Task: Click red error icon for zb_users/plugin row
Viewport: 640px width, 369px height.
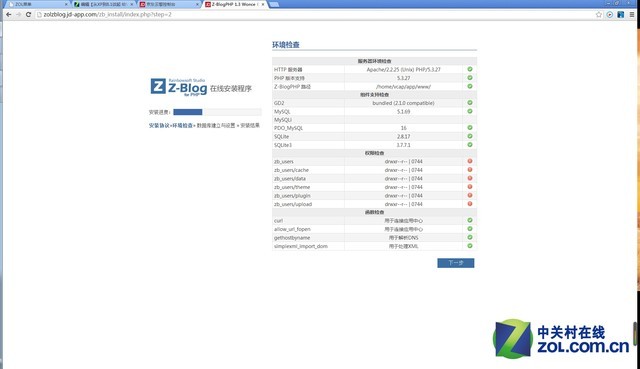Action: (470, 196)
